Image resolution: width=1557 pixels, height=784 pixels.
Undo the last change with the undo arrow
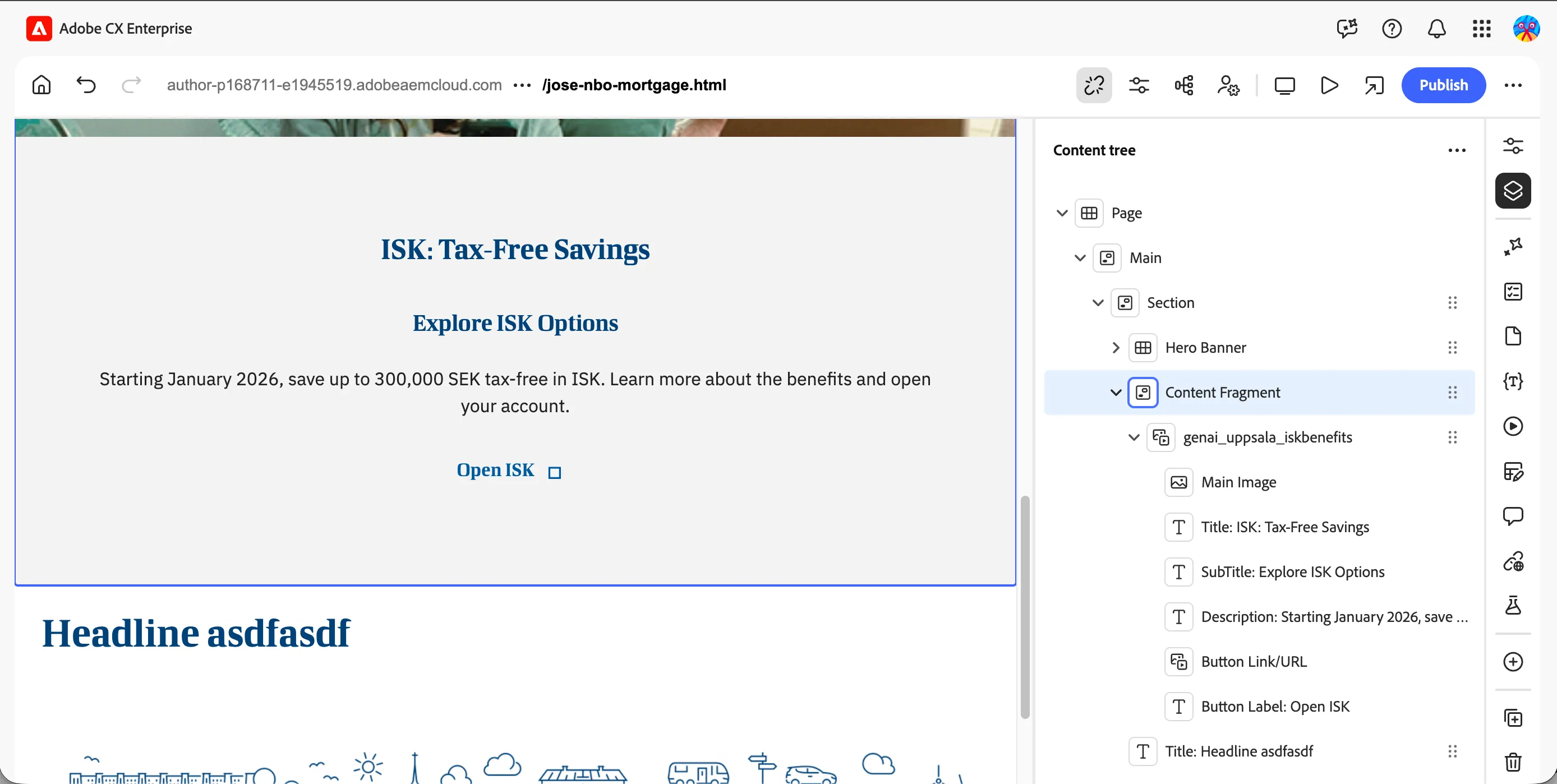click(86, 85)
